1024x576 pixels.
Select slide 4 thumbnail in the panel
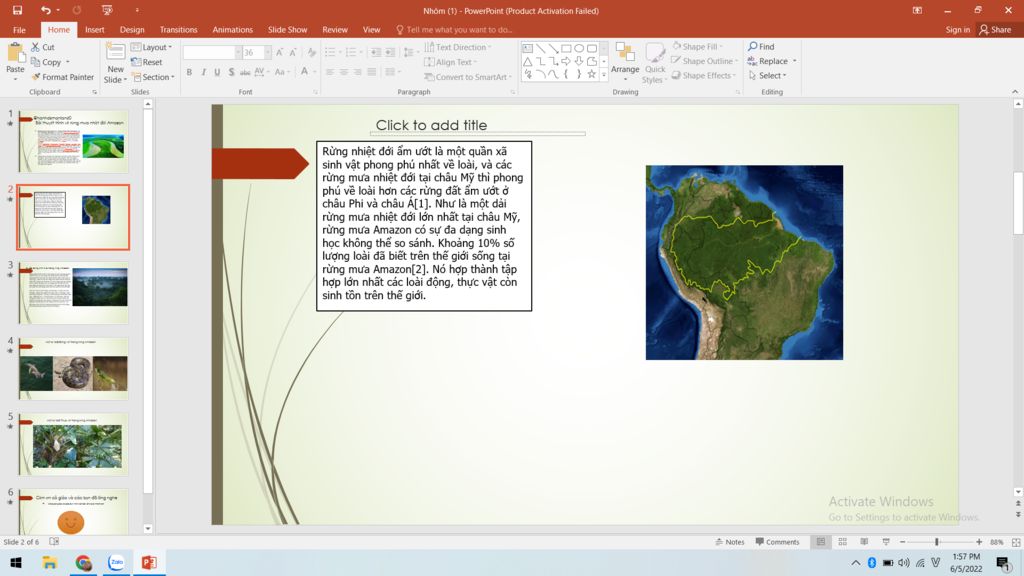73,368
